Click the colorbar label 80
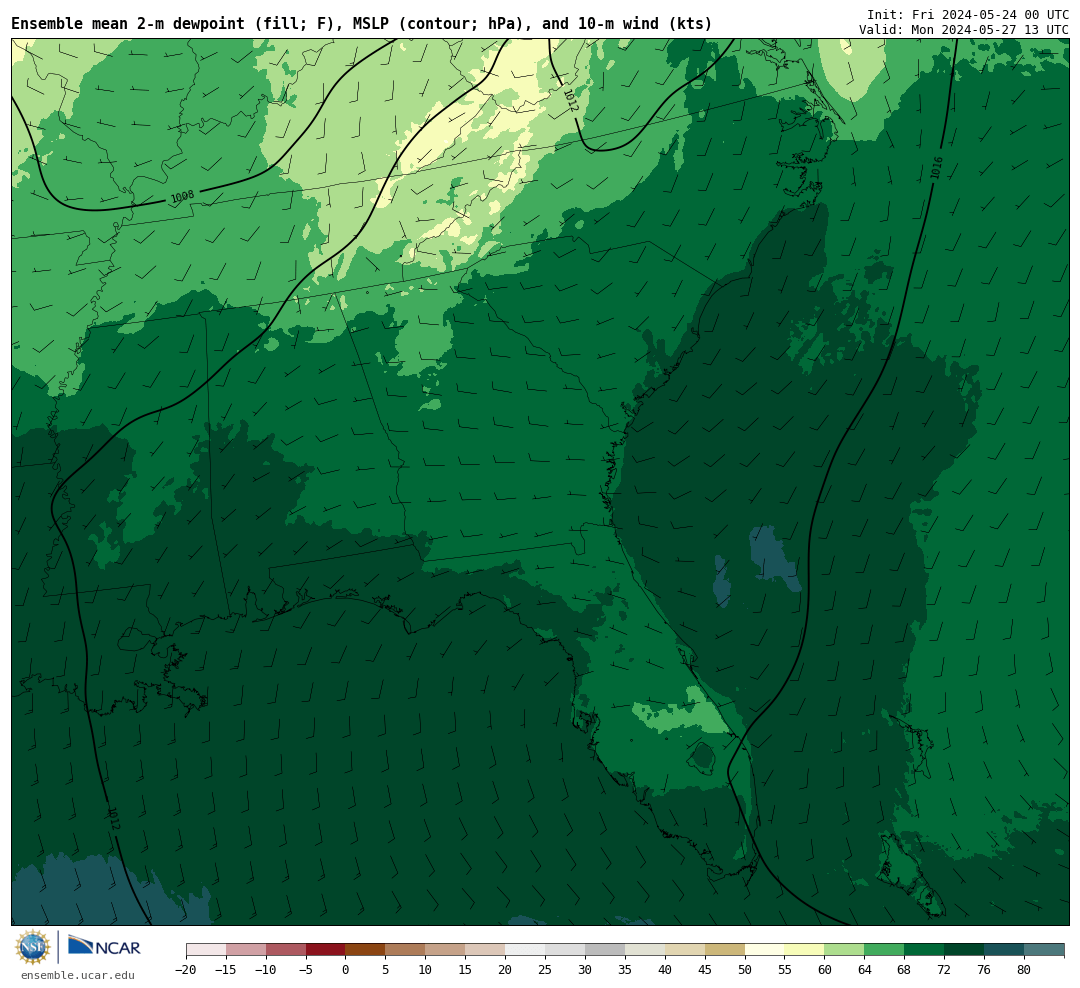This screenshot has height=988, width=1080. point(1024,969)
